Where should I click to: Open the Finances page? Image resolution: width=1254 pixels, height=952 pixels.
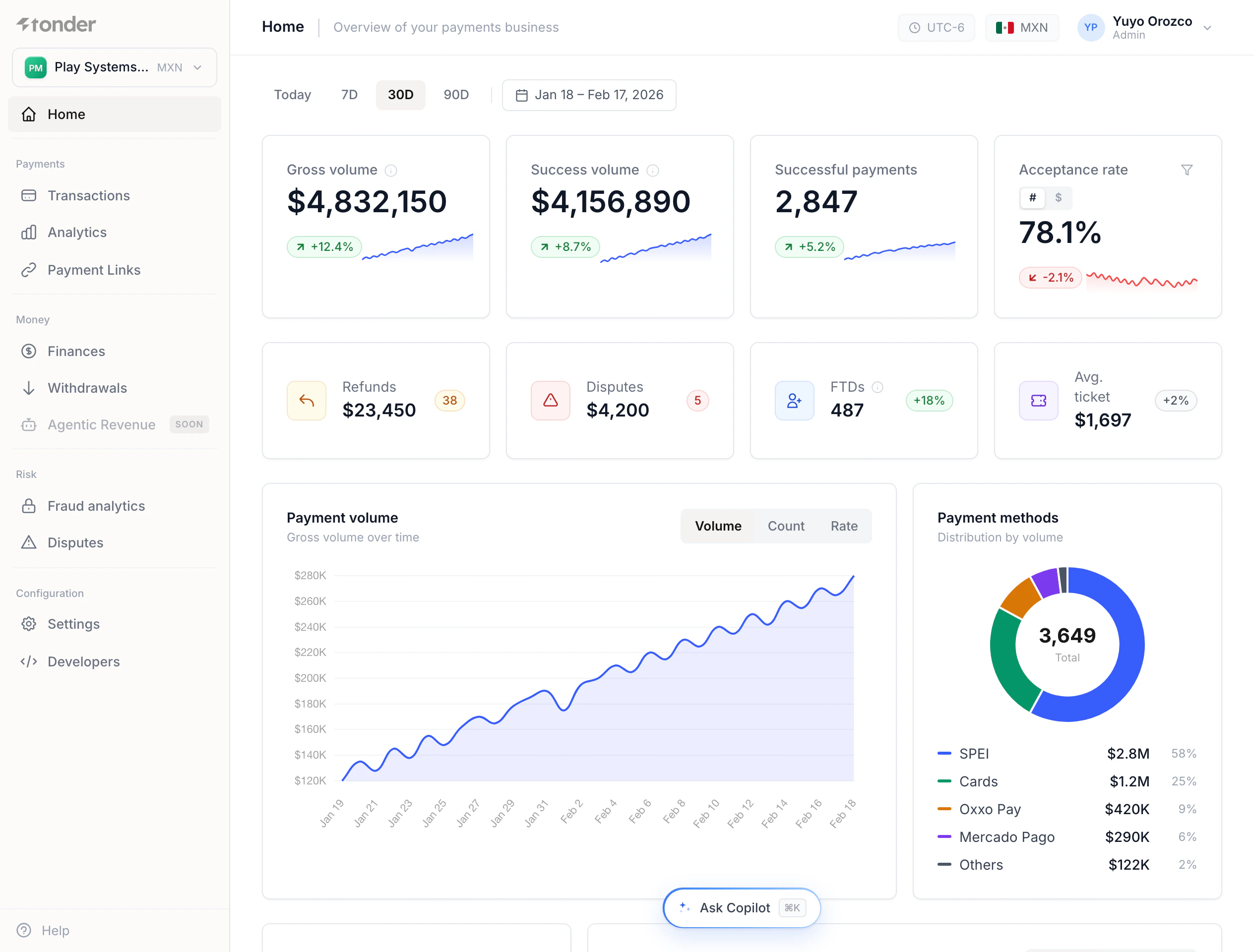click(x=115, y=352)
